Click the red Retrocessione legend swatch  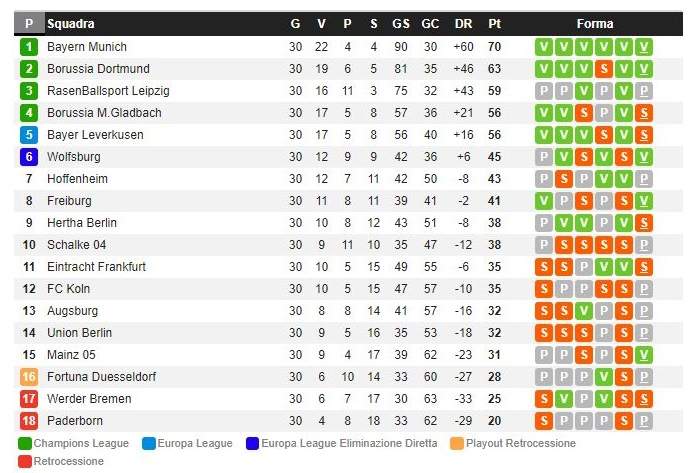click(x=24, y=461)
